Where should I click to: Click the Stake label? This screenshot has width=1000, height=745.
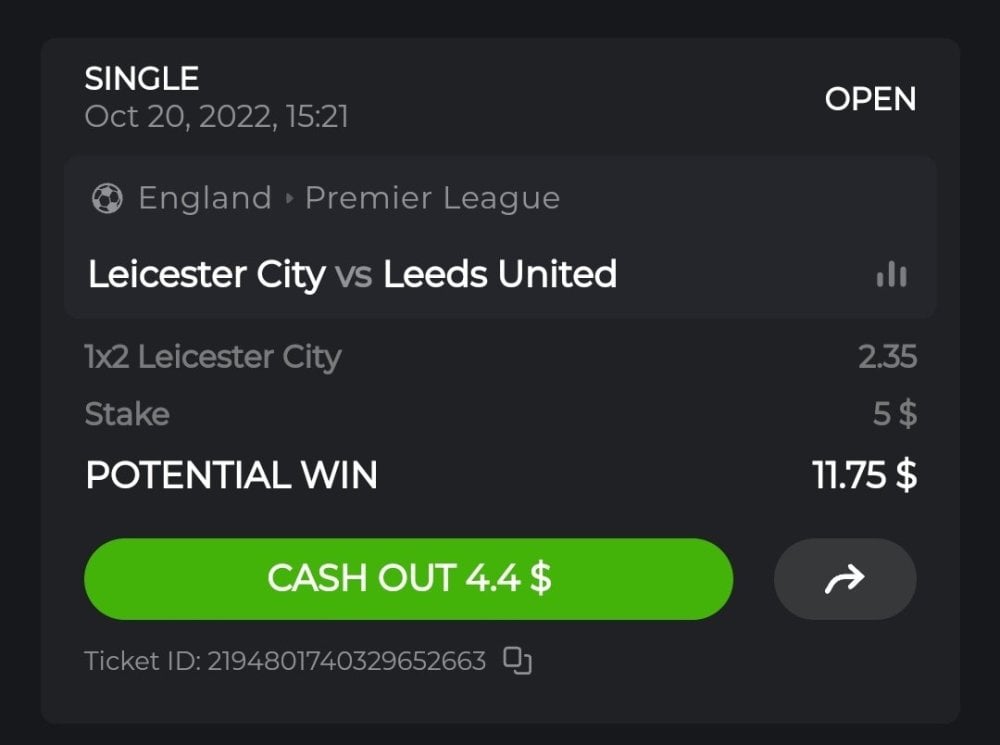coord(127,414)
